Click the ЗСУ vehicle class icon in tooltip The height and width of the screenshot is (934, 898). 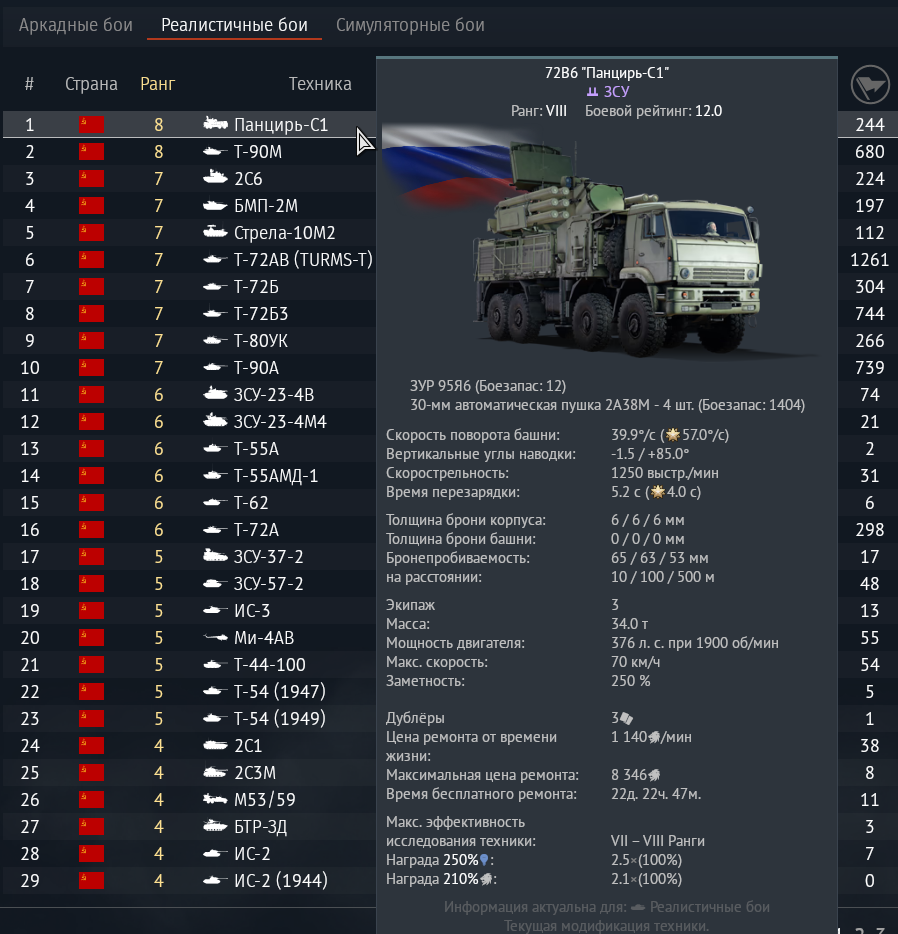tap(592, 92)
